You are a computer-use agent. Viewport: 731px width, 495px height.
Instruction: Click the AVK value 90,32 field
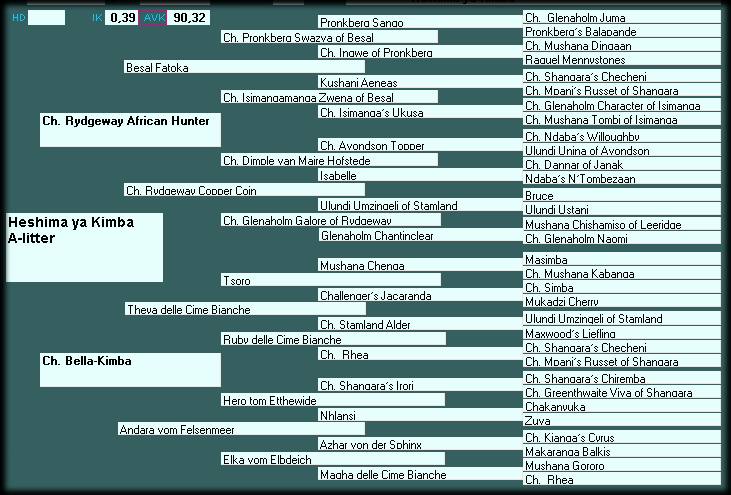[189, 18]
